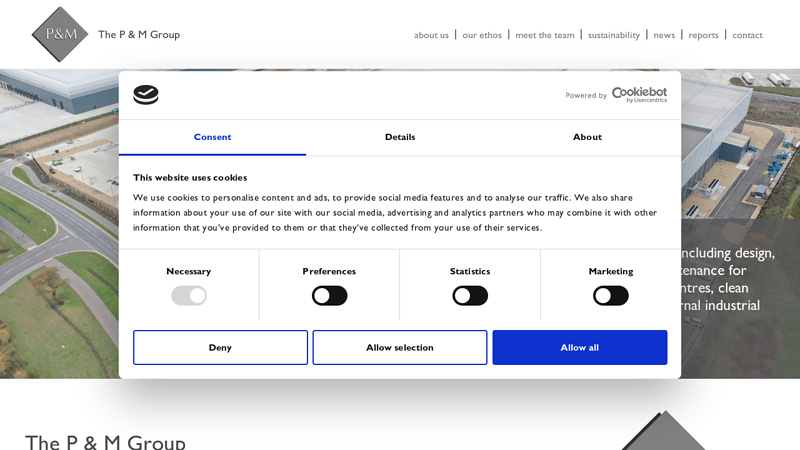Open the contact menu item
Screen dimensions: 800x450
747,35
